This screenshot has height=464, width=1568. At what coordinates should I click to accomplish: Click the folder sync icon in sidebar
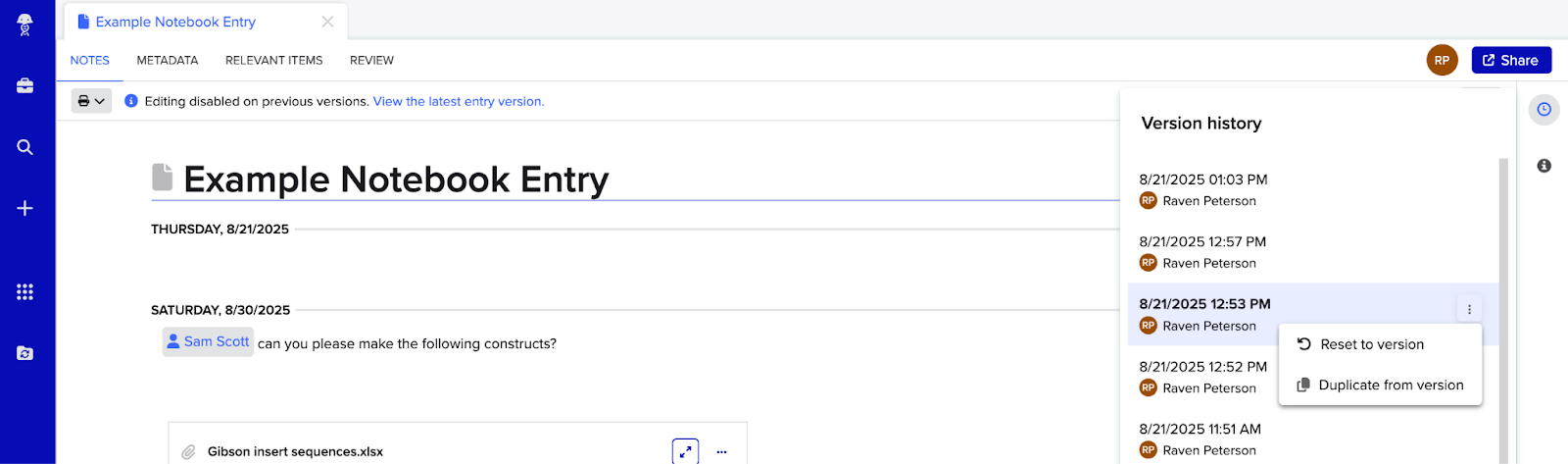(x=25, y=353)
